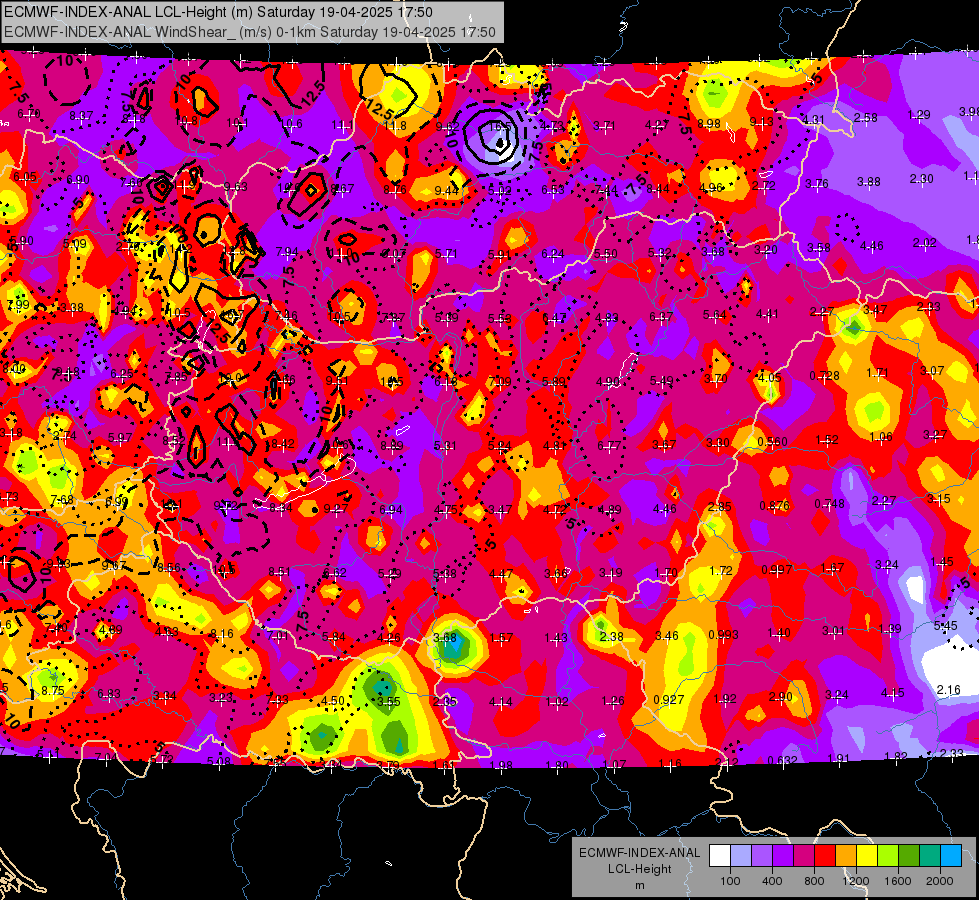Choose the yellow legend color swatch
Image resolution: width=979 pixels, height=900 pixels.
[x=867, y=856]
